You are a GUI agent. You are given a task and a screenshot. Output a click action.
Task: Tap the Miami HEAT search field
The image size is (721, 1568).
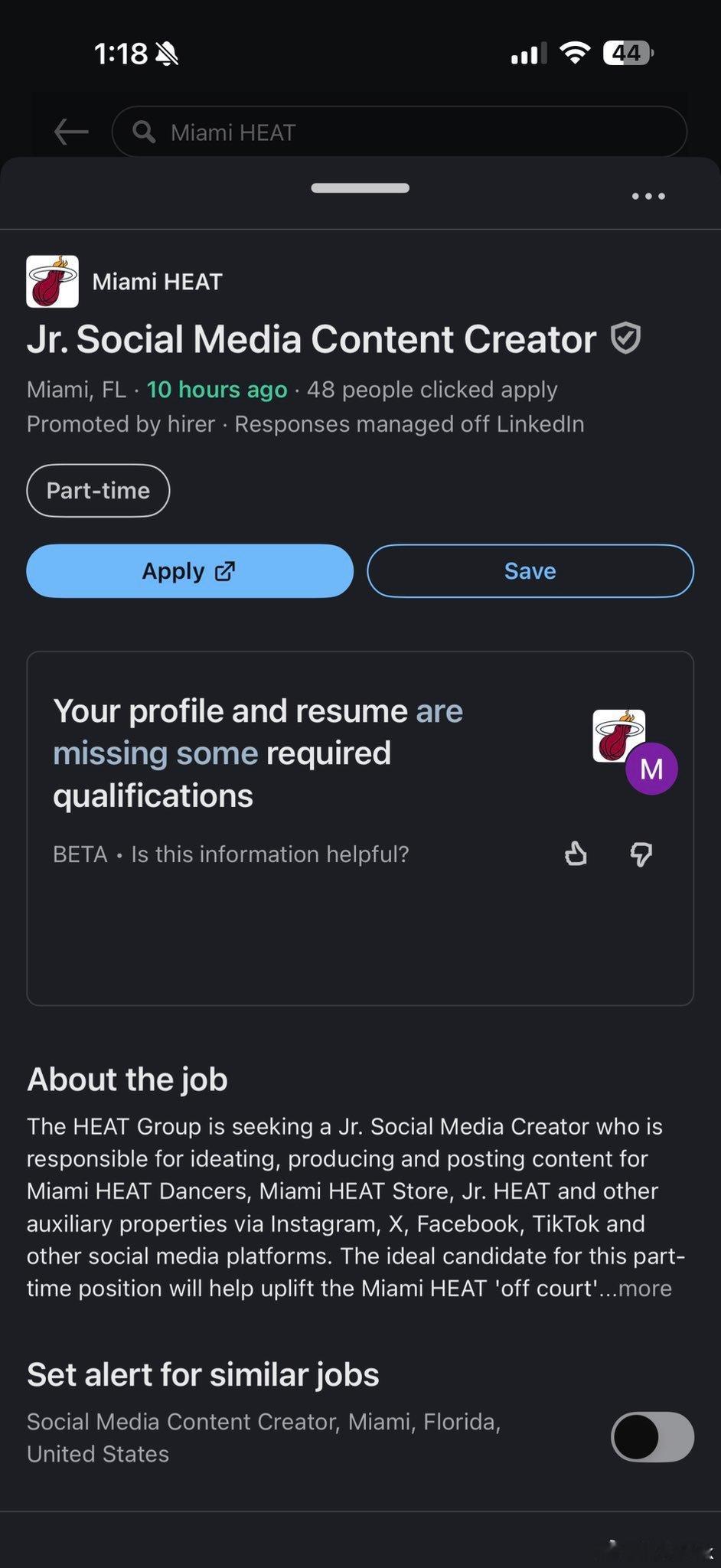pyautogui.click(x=399, y=132)
